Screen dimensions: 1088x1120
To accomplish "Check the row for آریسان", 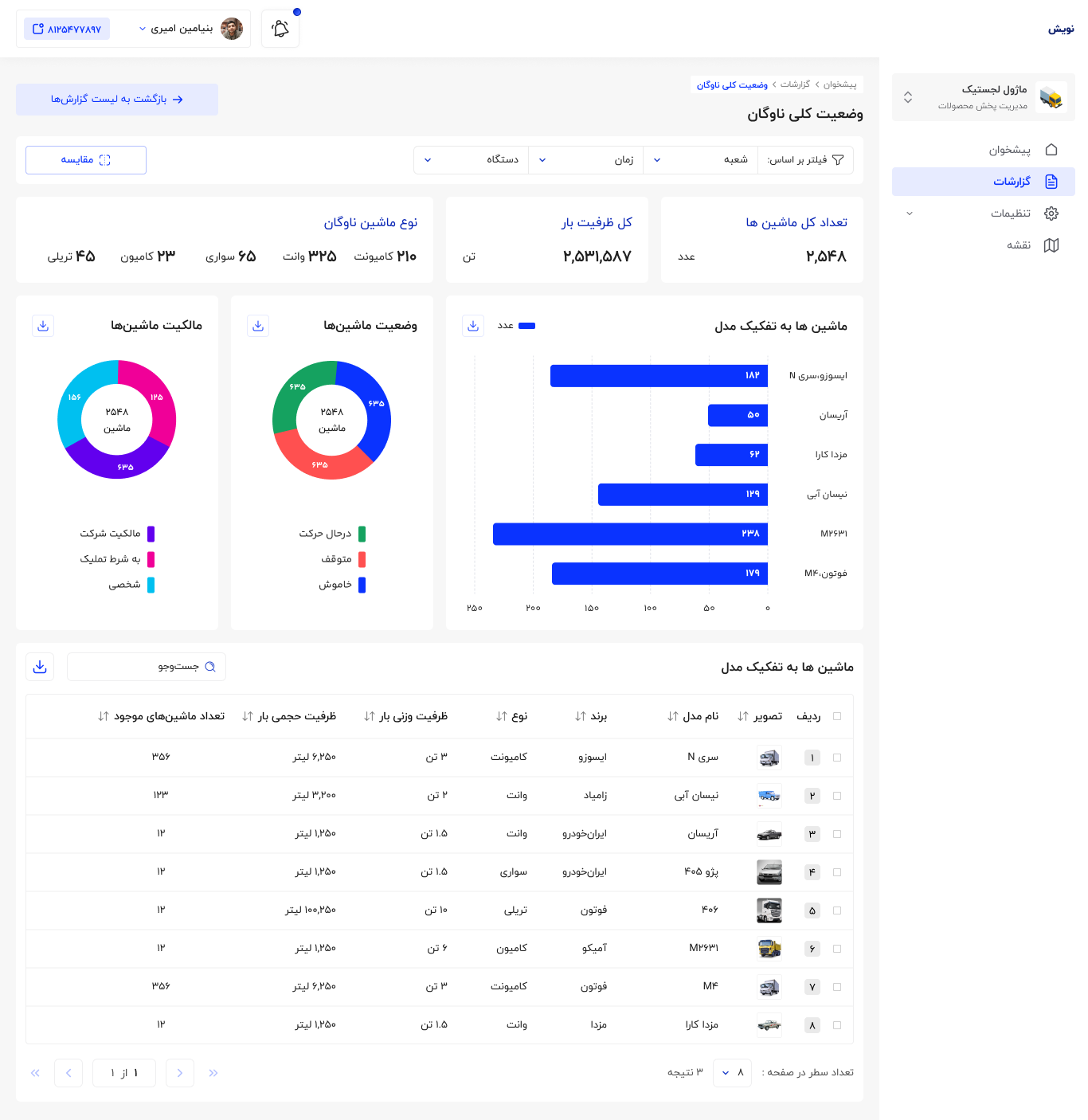I will pos(837,834).
